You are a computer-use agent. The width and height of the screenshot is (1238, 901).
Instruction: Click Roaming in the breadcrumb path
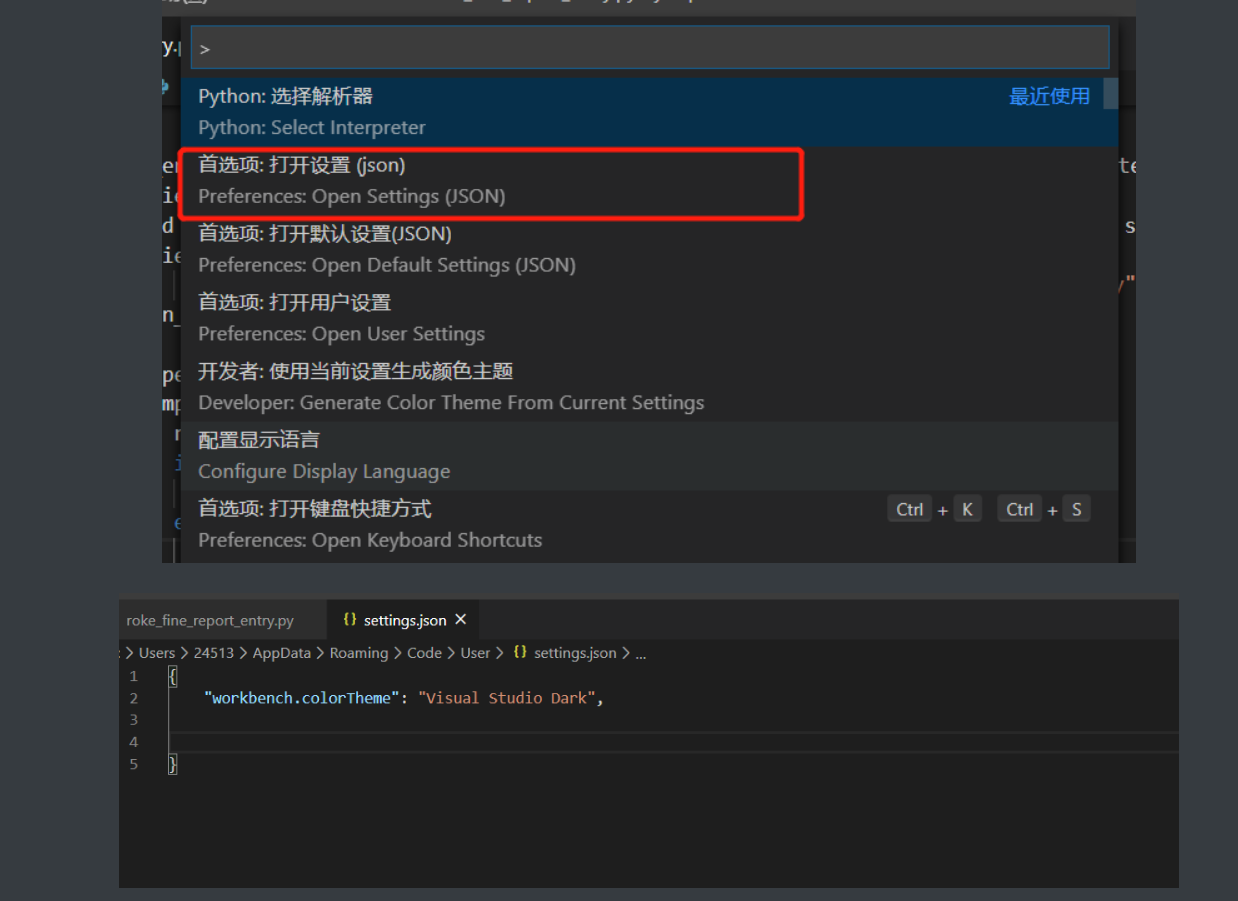click(x=359, y=653)
